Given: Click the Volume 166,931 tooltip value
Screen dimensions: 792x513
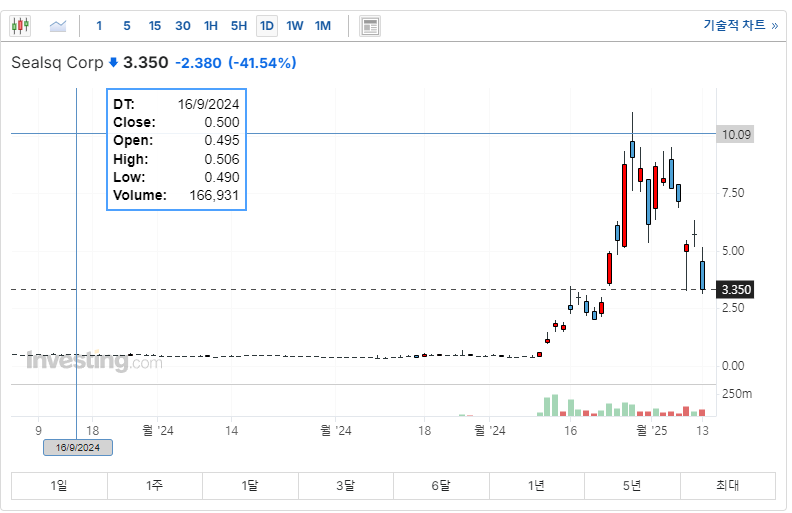Looking at the screenshot, I should coord(214,195).
